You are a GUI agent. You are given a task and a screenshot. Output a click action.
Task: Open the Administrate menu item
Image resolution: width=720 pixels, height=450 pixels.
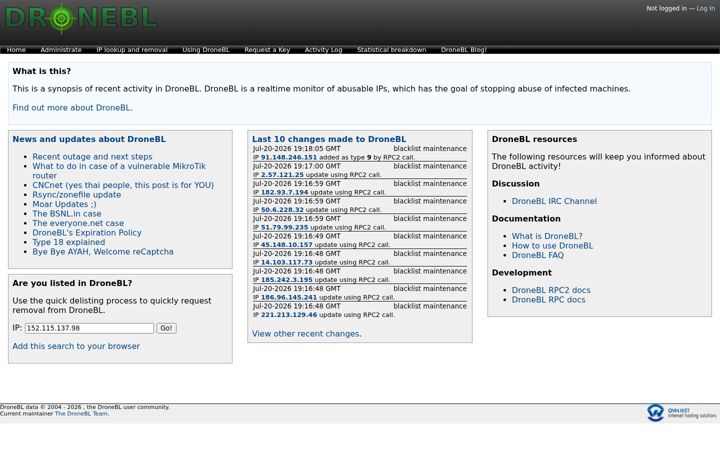point(61,50)
